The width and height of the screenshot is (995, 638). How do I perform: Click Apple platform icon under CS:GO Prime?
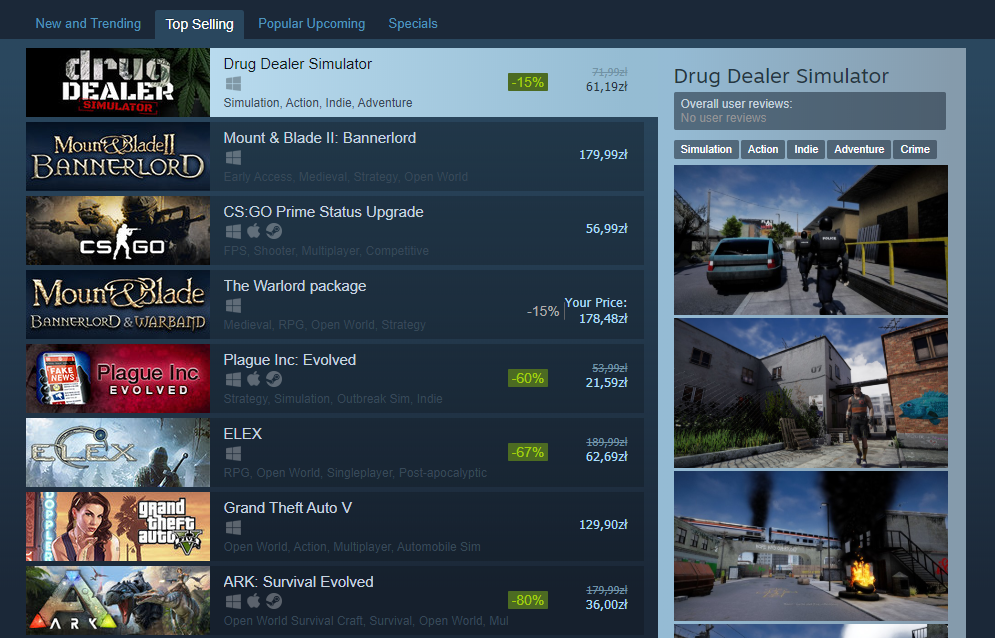253,231
